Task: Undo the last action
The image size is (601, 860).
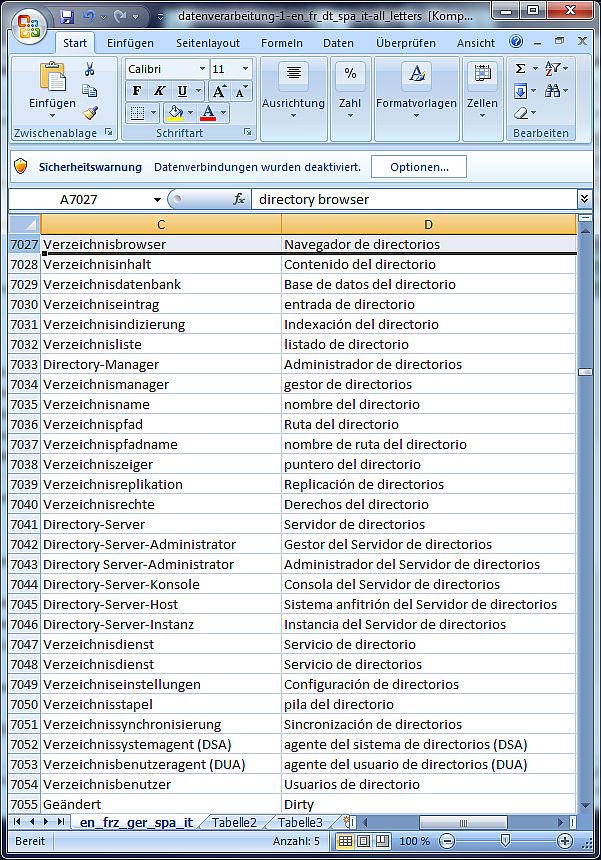Action: tap(89, 16)
